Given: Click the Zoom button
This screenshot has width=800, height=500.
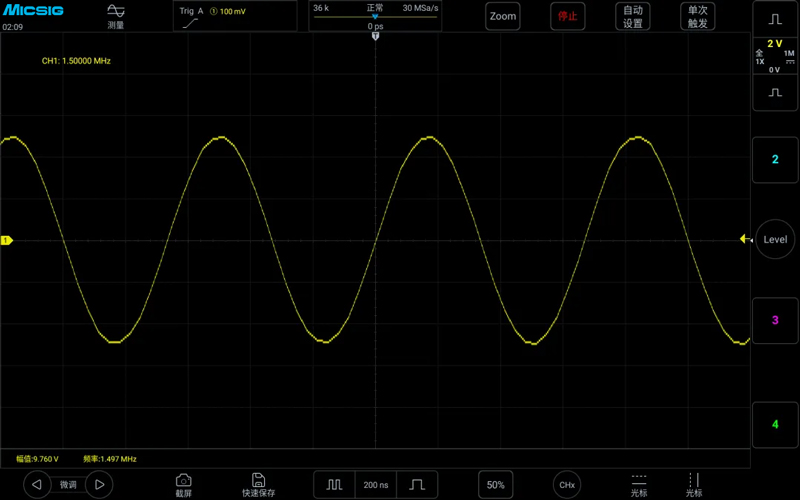Looking at the screenshot, I should 503,16.
